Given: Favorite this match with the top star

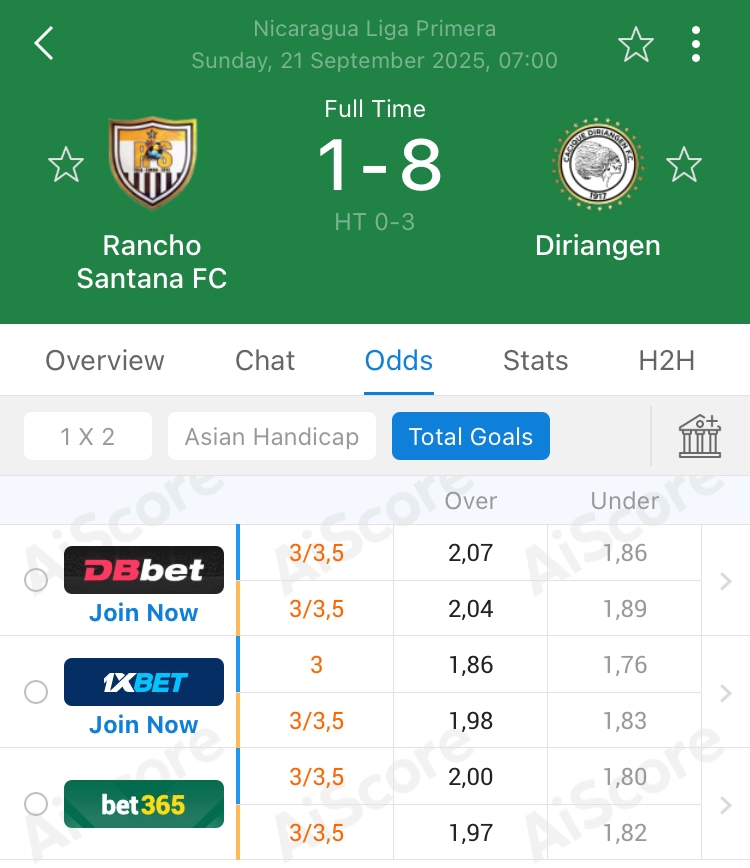Looking at the screenshot, I should coord(635,44).
